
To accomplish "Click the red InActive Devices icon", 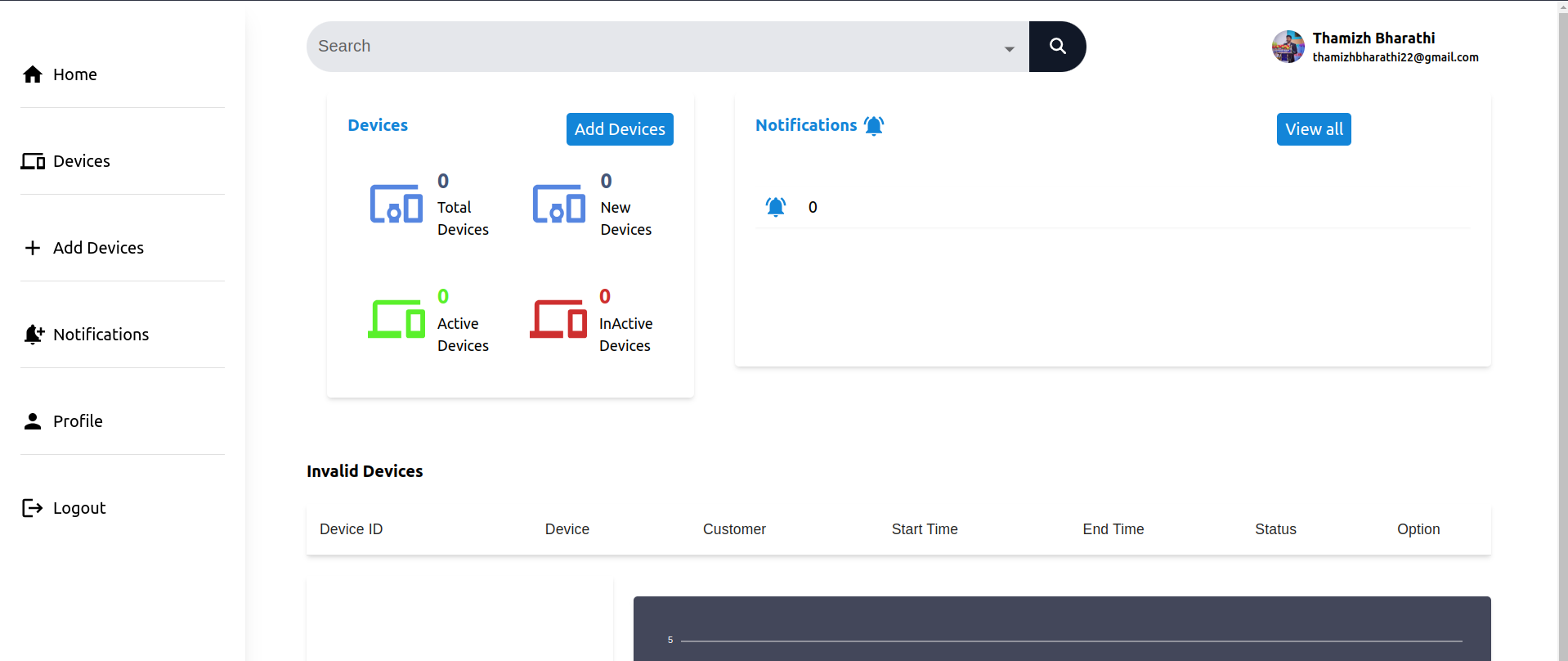I will [x=558, y=319].
